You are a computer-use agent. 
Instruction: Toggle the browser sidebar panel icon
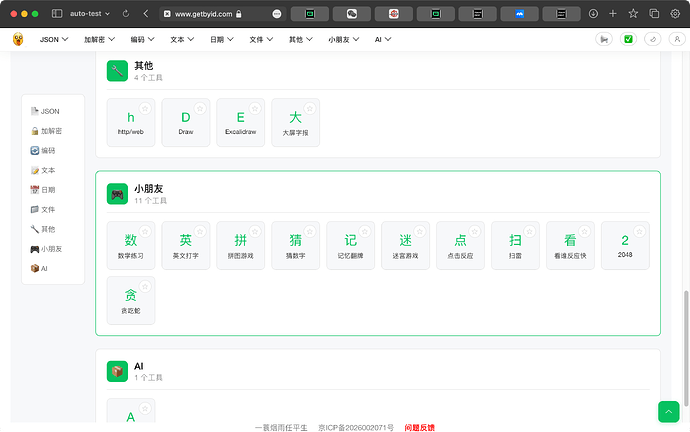[x=57, y=14]
